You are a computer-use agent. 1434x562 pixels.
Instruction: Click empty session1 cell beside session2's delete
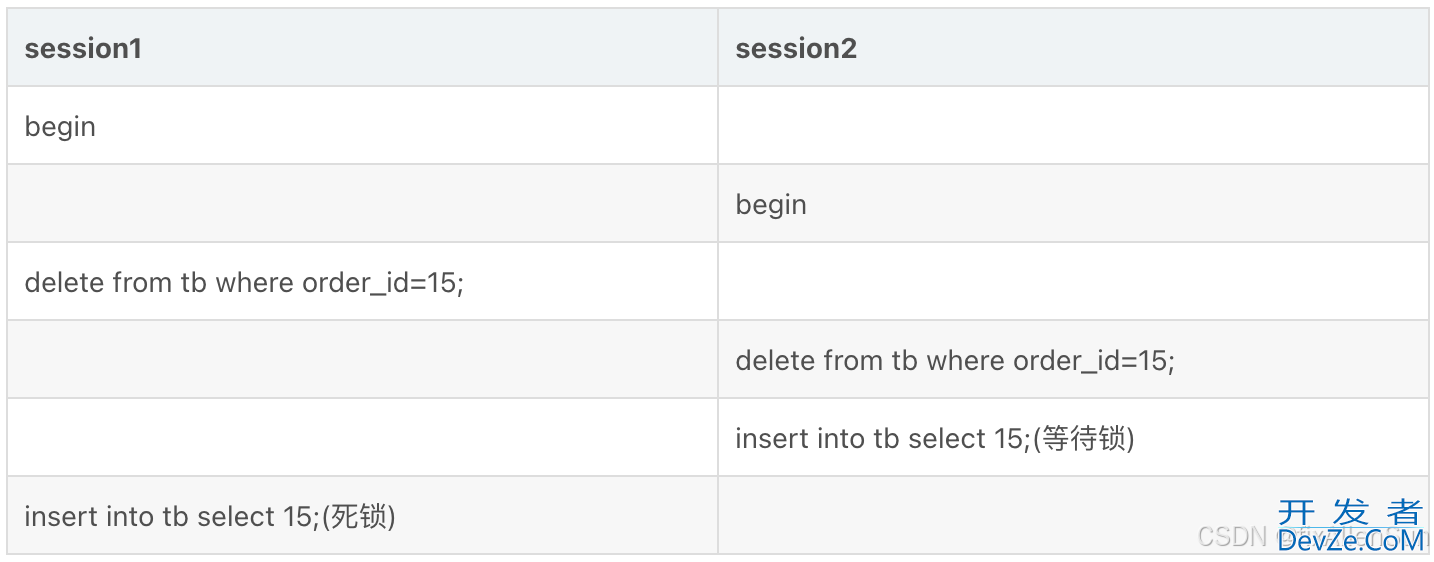362,361
